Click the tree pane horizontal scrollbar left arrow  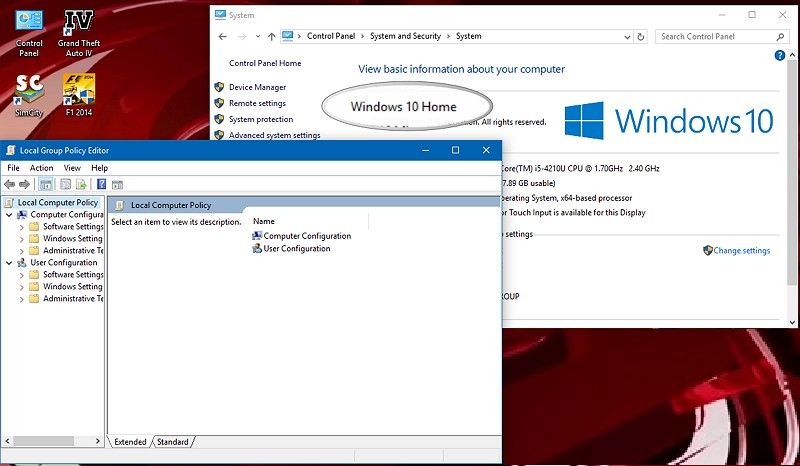tap(7, 440)
